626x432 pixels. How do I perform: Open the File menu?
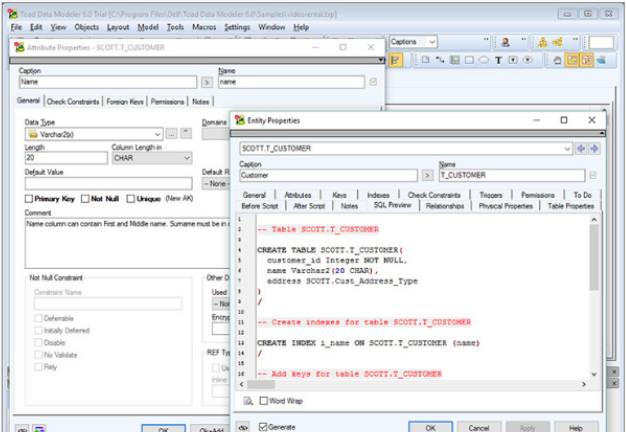(16, 28)
